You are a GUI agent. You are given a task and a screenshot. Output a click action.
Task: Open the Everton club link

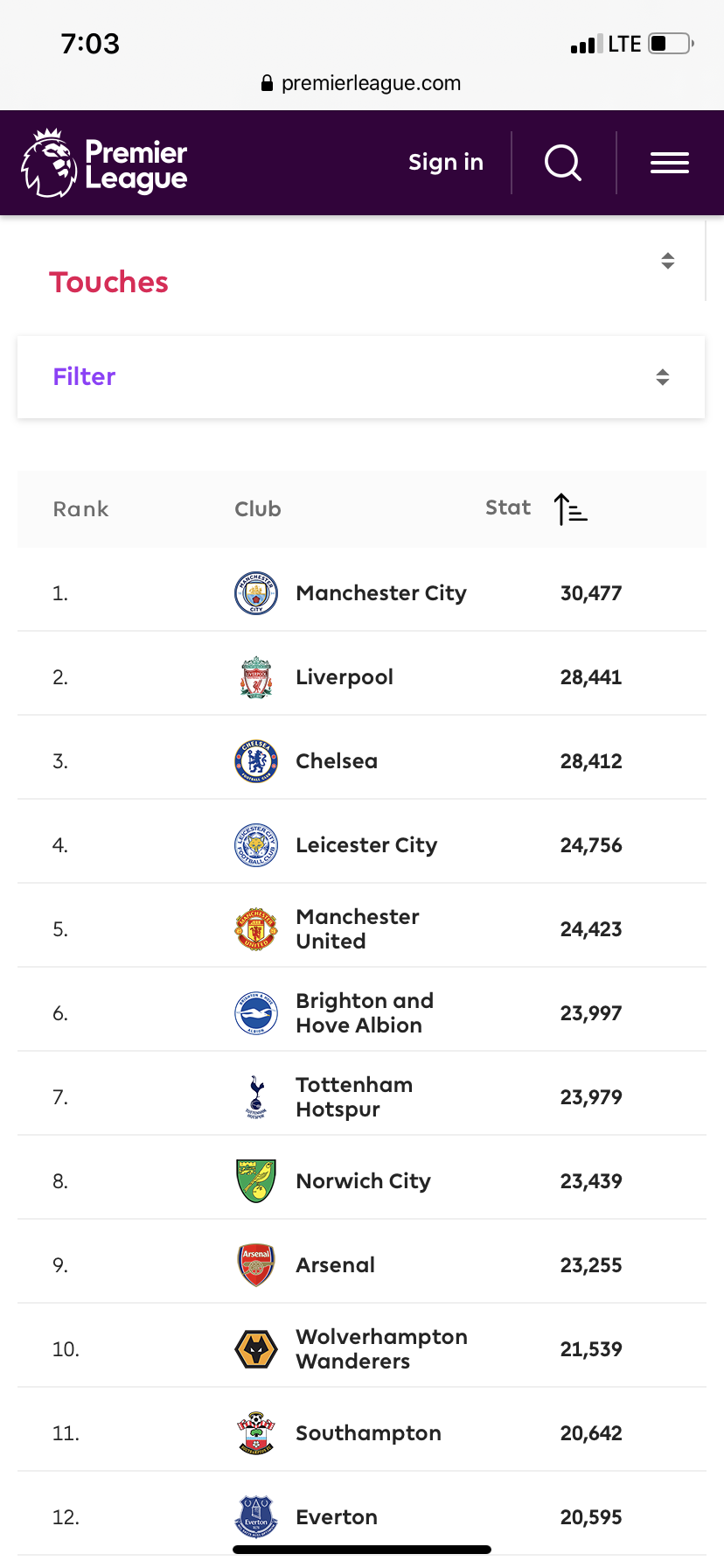337,1517
